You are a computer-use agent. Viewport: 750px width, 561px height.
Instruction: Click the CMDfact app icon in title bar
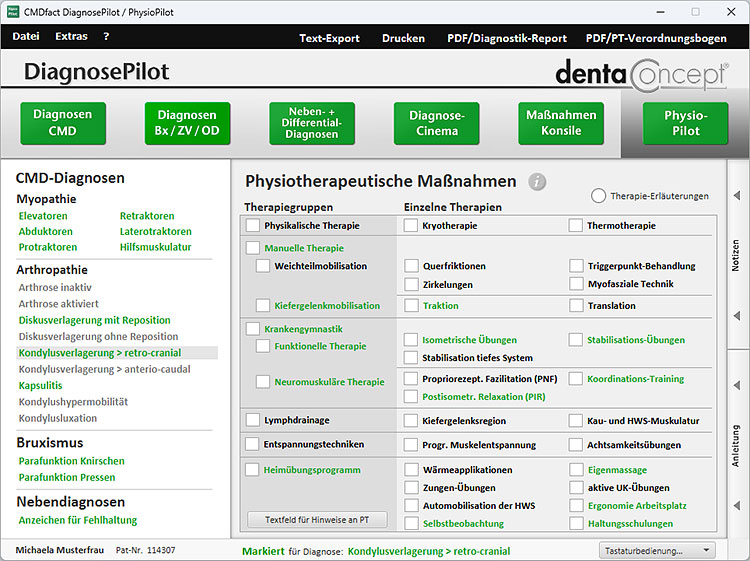tap(13, 12)
